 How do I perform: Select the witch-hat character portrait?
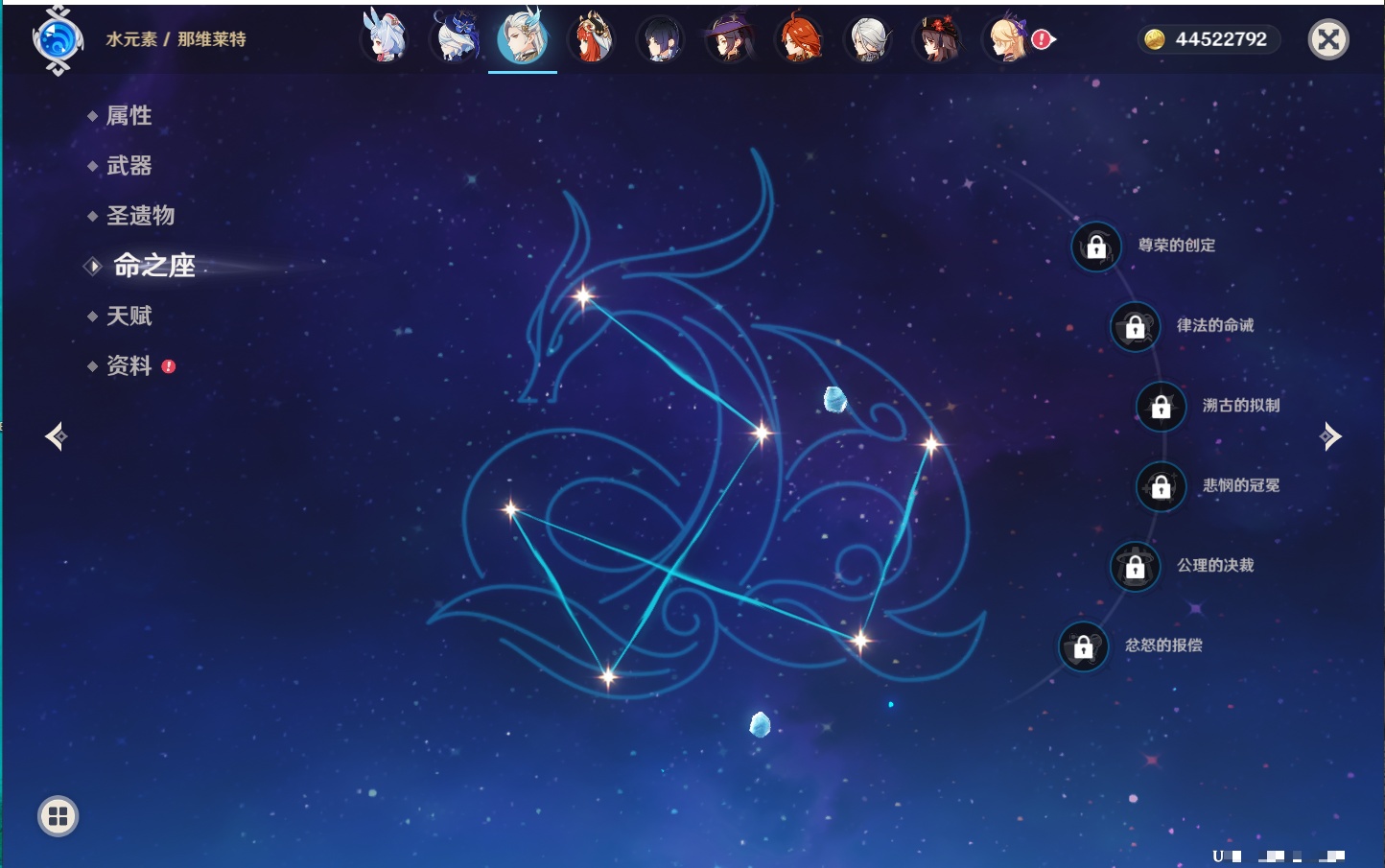point(730,39)
